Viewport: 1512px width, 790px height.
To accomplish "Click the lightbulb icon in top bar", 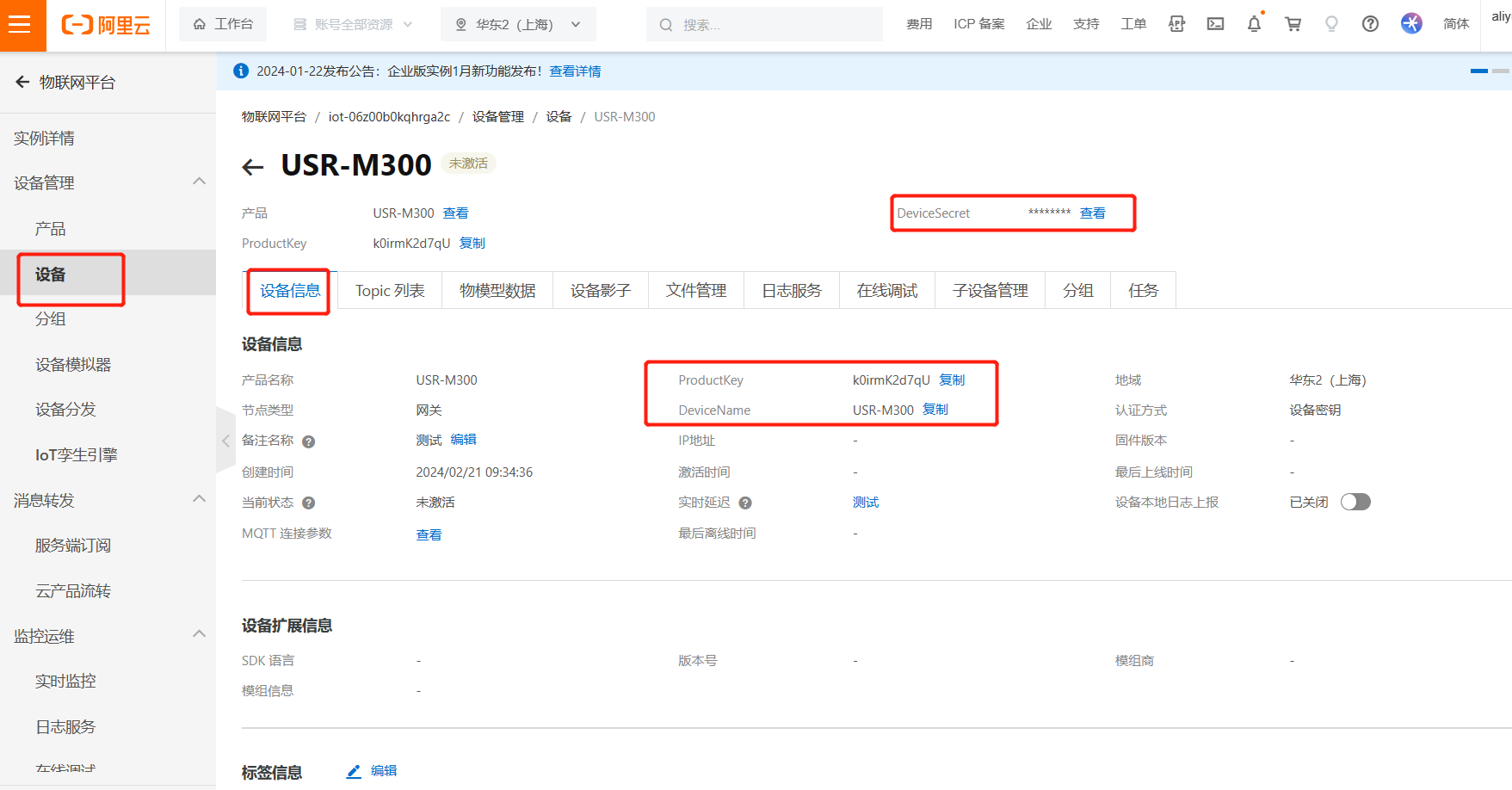I will click(x=1331, y=24).
